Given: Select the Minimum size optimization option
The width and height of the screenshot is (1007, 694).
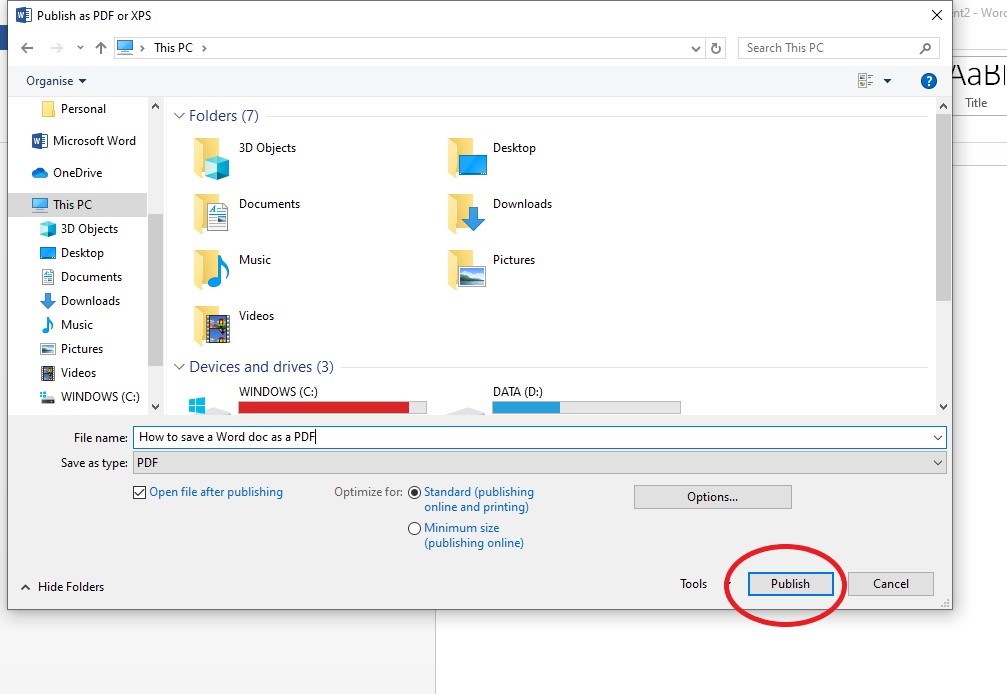Looking at the screenshot, I should pos(414,528).
